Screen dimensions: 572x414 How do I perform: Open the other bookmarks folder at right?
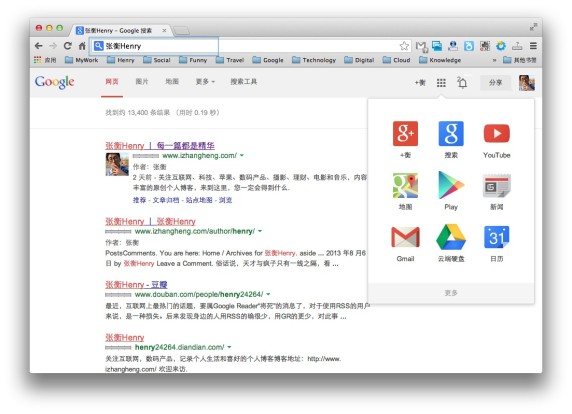pyautogui.click(x=519, y=60)
